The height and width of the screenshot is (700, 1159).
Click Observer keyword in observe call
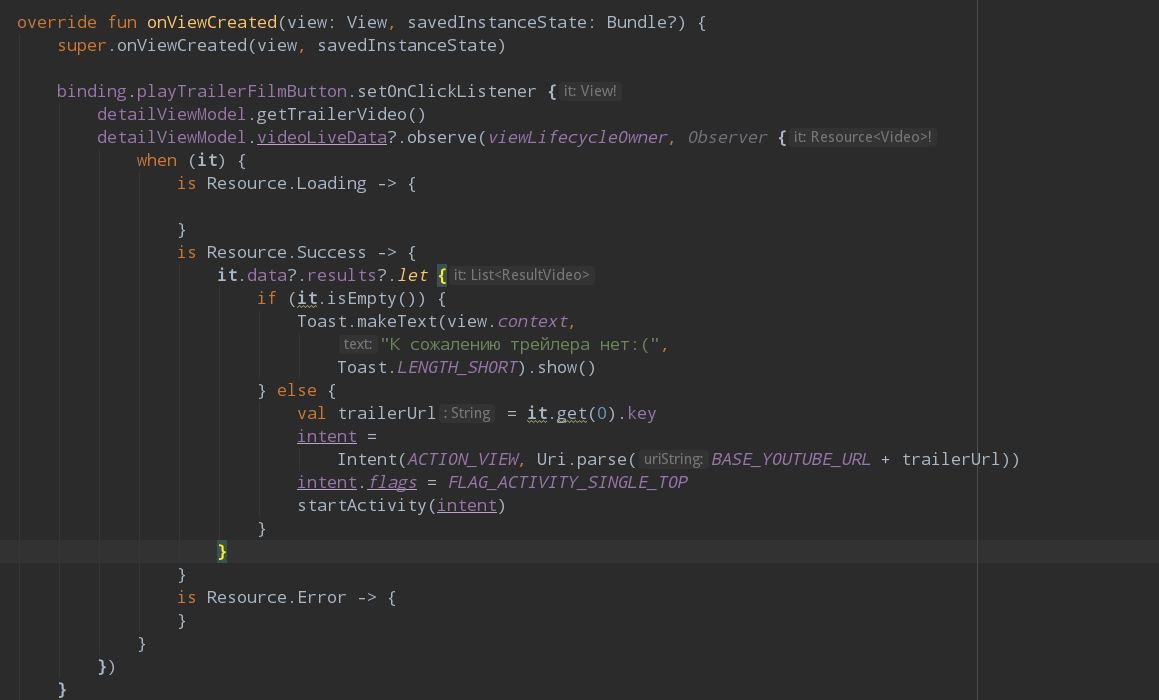tap(727, 137)
